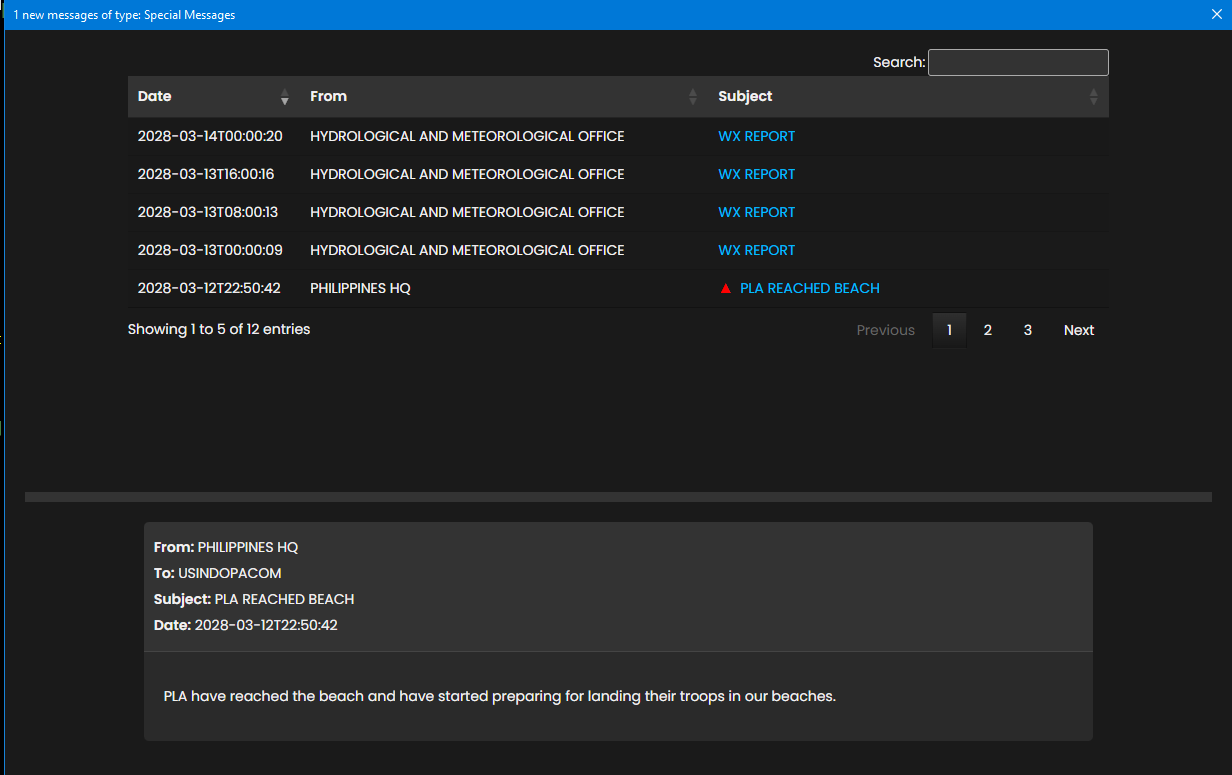
Task: Select date cell 2028-03-13T16:00:16
Action: (206, 174)
